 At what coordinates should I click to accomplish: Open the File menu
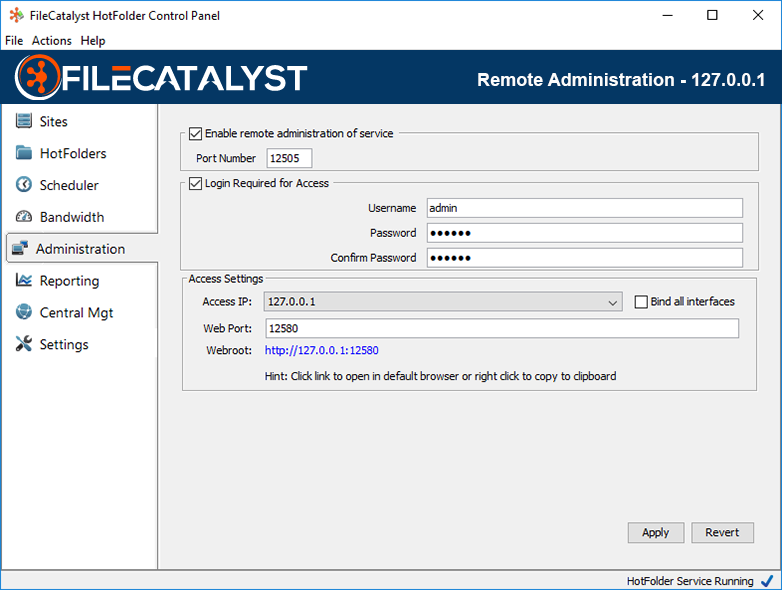point(14,41)
